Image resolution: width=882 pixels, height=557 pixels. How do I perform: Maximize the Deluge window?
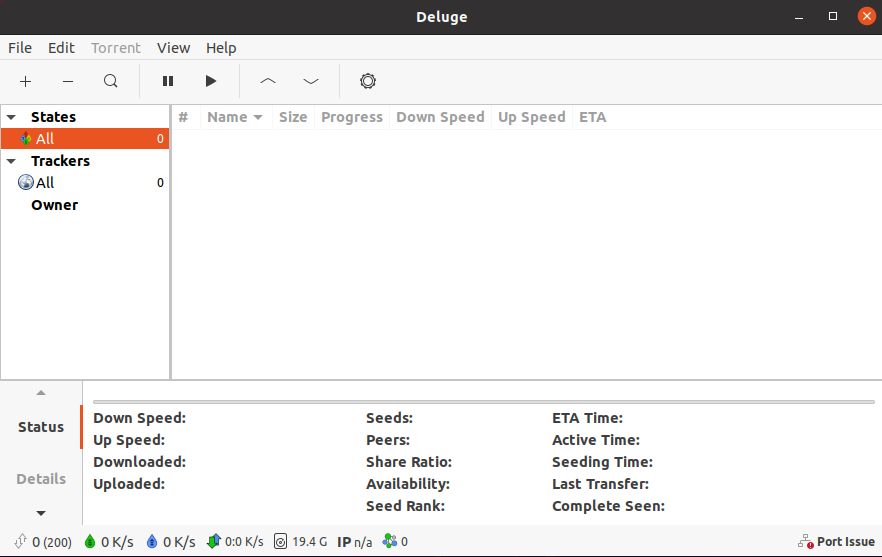point(833,16)
